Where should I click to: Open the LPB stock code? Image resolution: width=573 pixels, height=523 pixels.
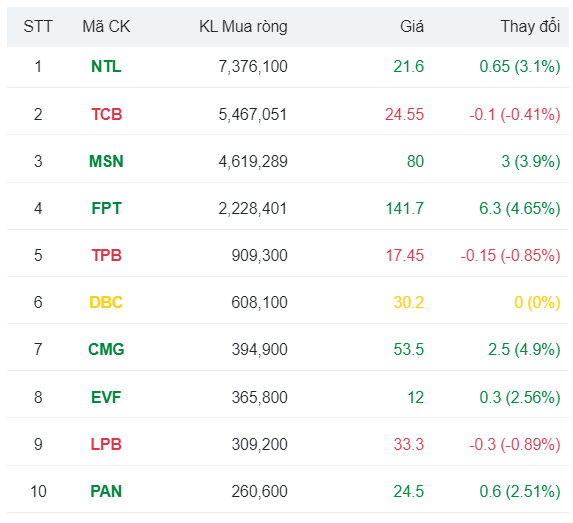click(106, 444)
